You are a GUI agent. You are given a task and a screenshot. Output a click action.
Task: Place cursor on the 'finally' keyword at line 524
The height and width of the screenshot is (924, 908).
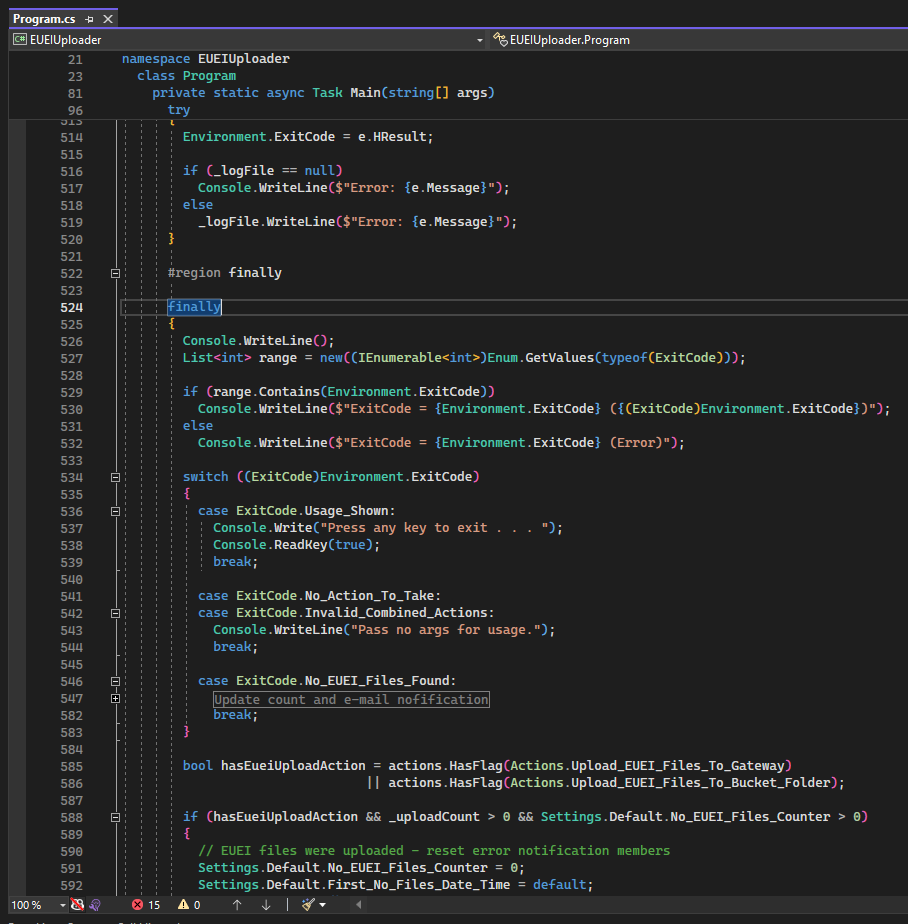[x=194, y=307]
